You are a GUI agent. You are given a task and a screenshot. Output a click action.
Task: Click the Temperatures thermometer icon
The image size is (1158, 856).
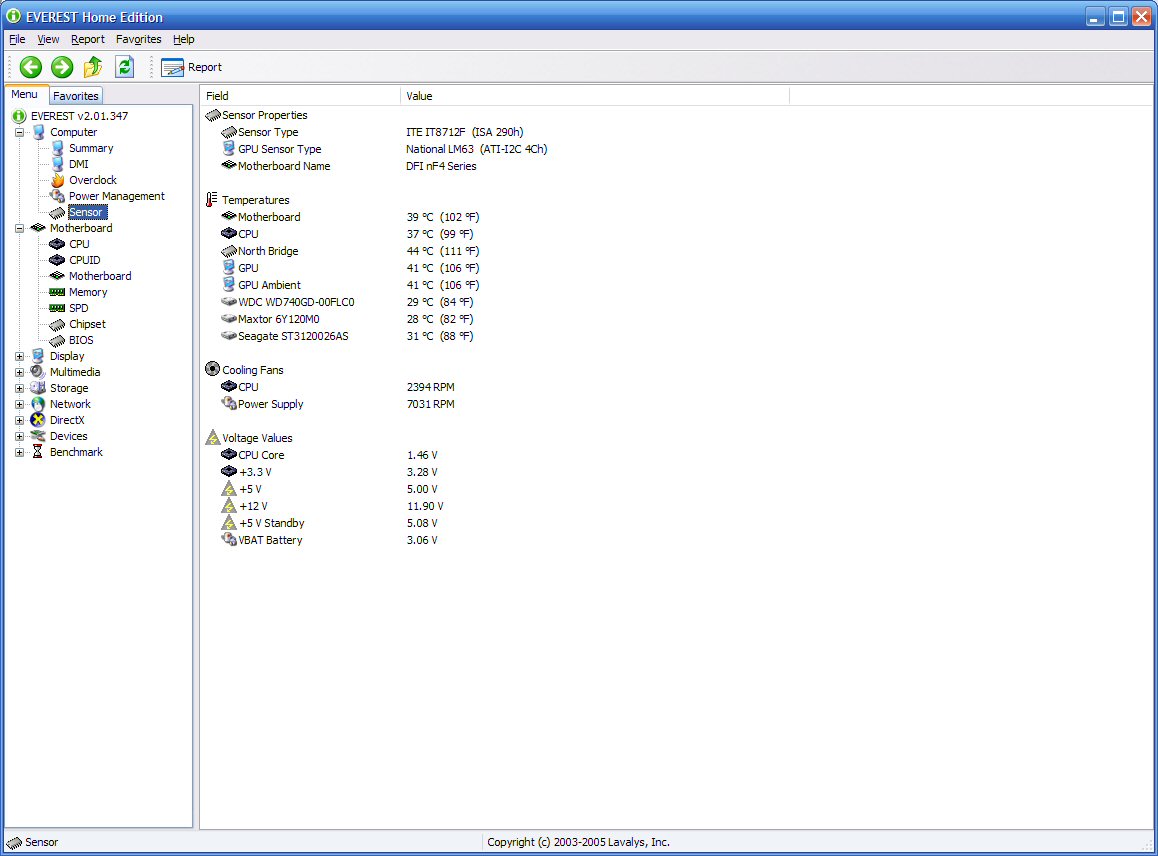tap(212, 199)
